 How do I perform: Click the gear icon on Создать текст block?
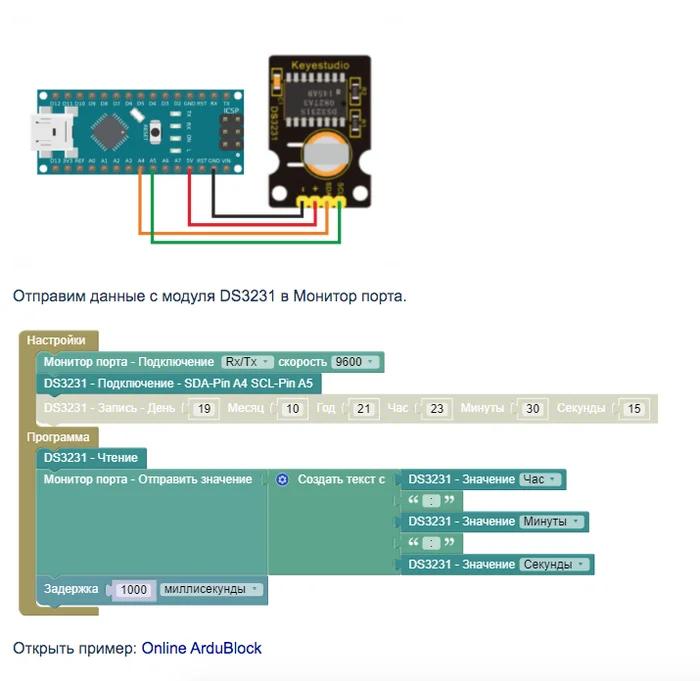[282, 480]
